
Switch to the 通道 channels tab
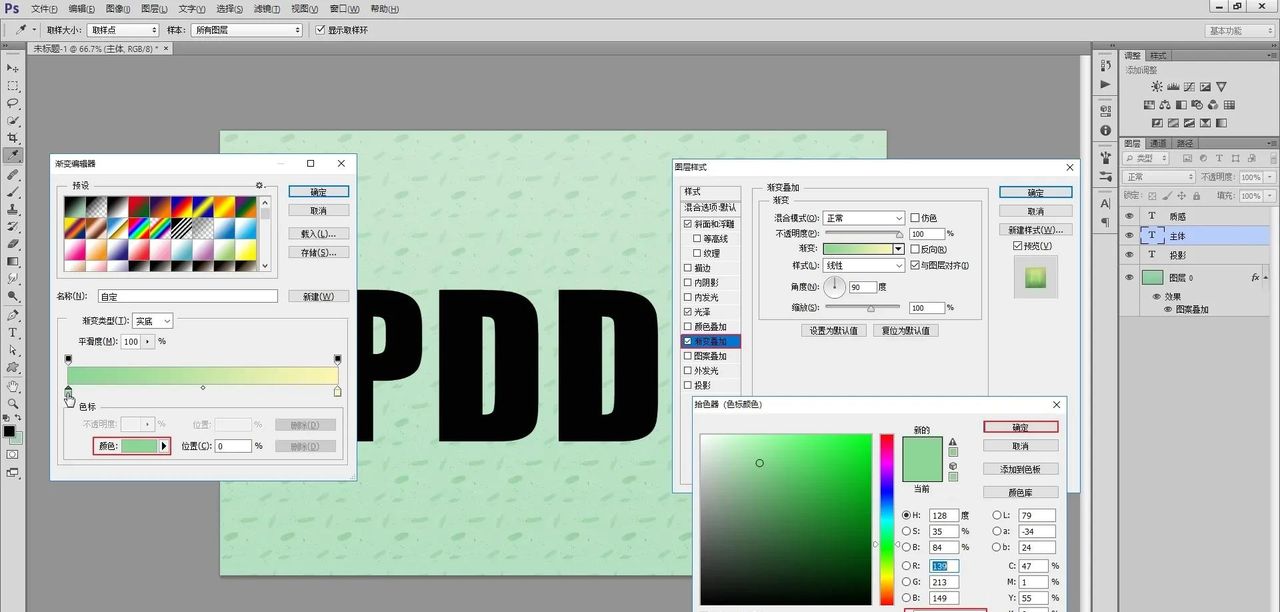point(1157,143)
